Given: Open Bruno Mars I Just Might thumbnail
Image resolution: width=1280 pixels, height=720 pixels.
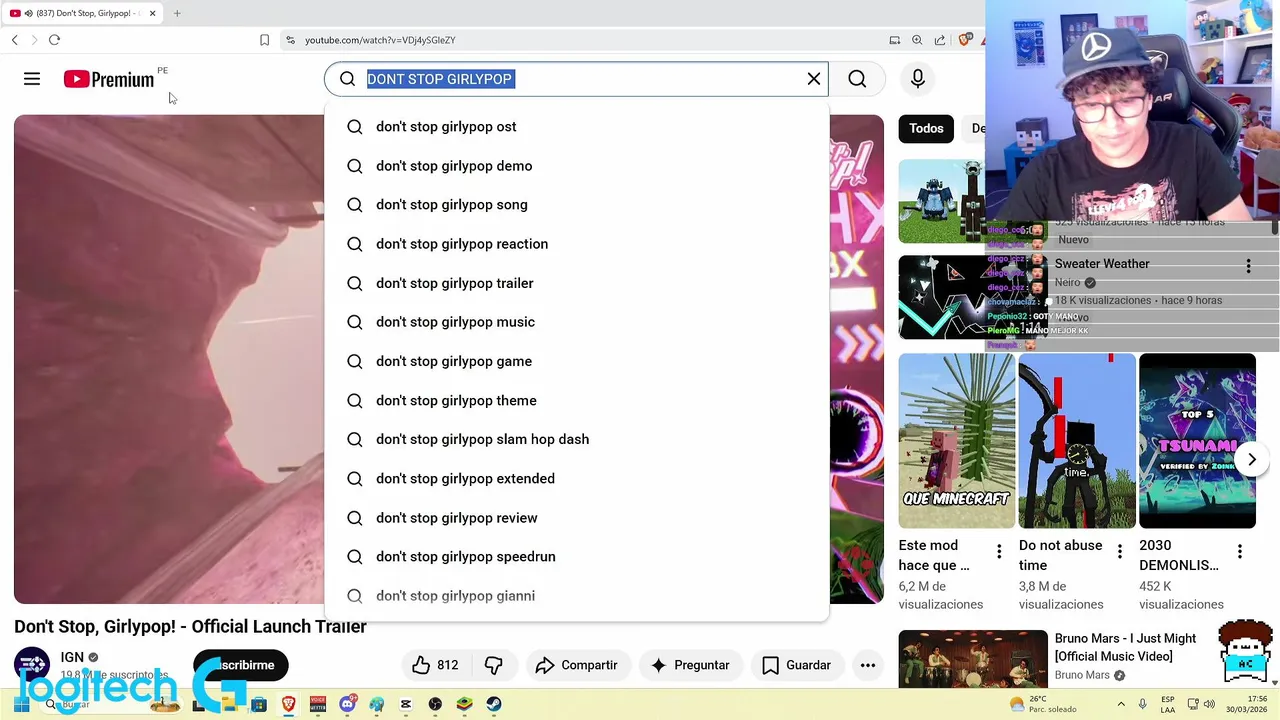Looking at the screenshot, I should click(973, 659).
